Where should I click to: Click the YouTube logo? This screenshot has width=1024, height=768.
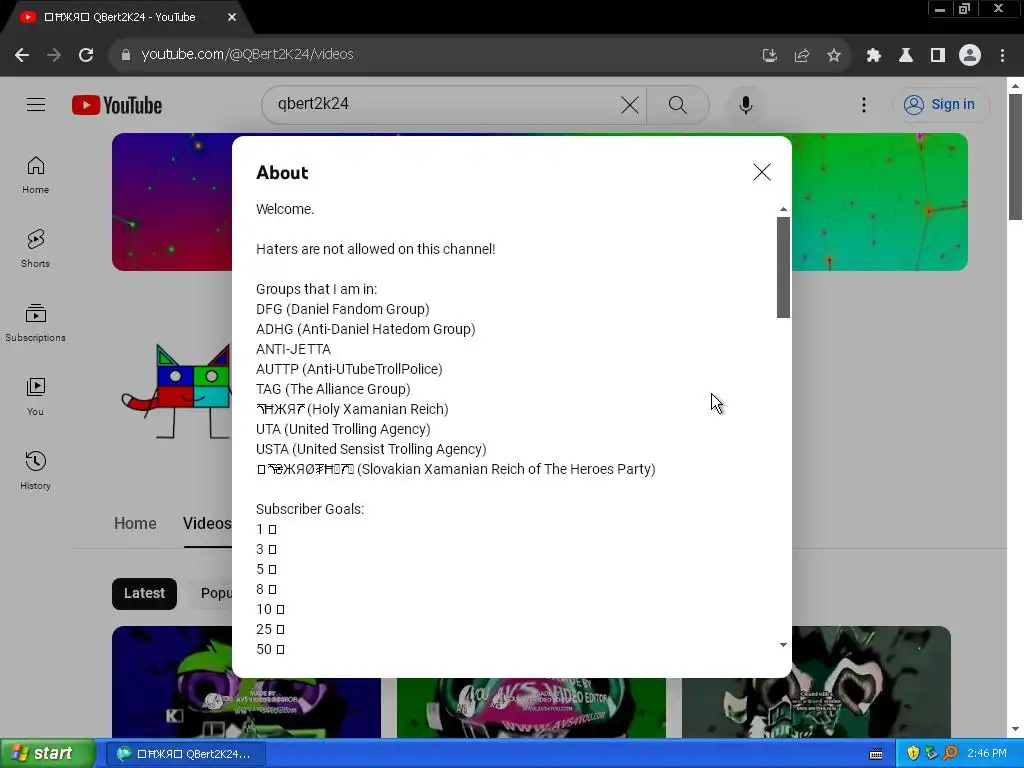(x=117, y=105)
